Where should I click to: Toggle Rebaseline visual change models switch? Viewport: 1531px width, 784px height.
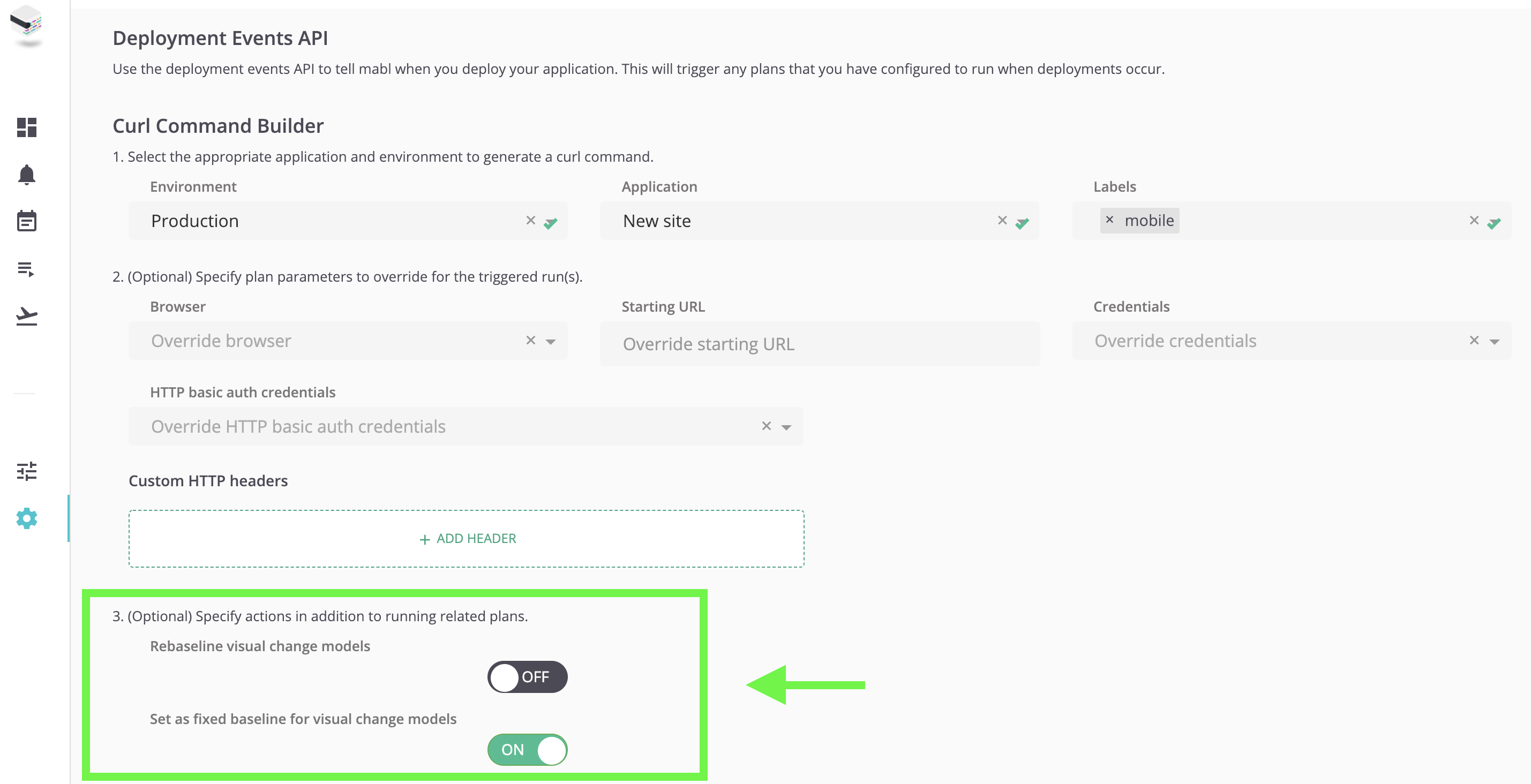click(527, 676)
